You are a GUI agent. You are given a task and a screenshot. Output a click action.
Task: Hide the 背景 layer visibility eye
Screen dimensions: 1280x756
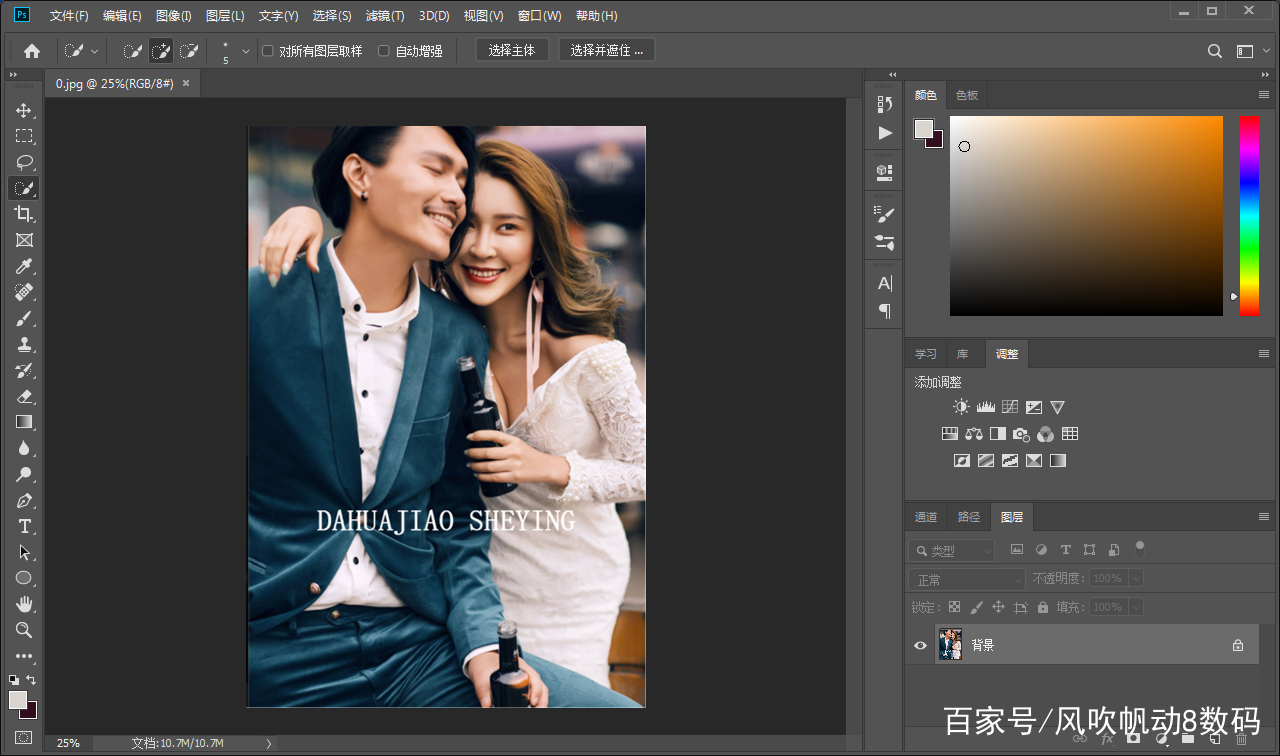(919, 644)
